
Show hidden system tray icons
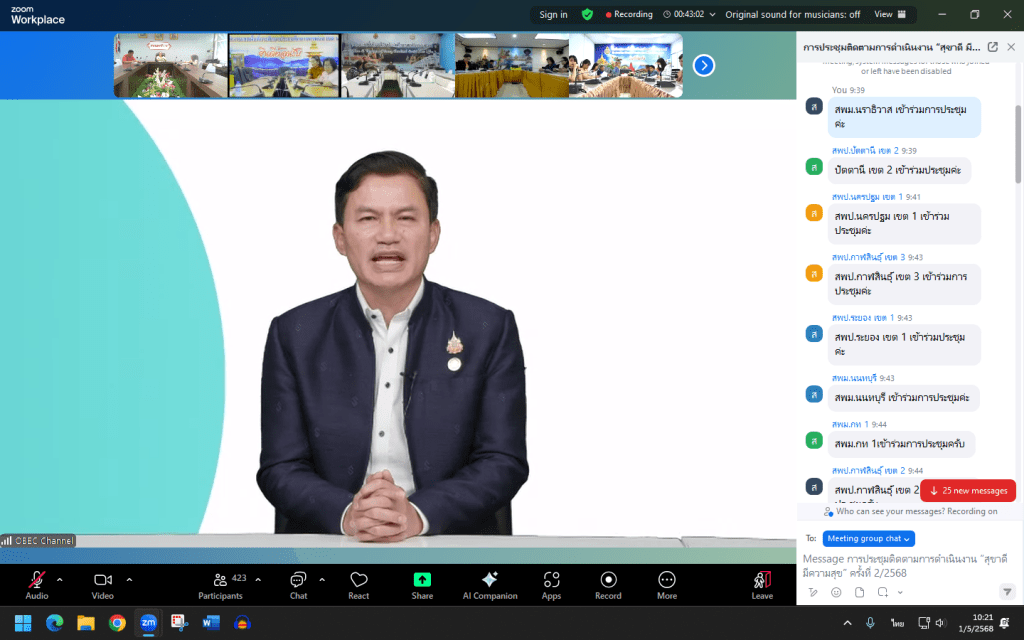click(847, 623)
